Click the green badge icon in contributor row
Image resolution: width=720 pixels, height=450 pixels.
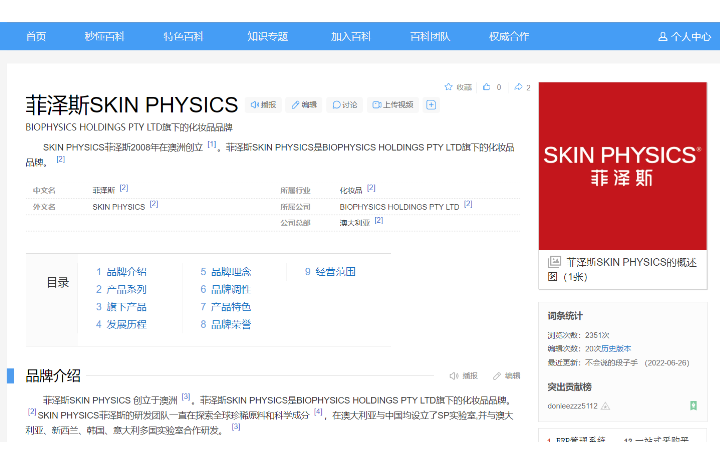click(x=693, y=405)
